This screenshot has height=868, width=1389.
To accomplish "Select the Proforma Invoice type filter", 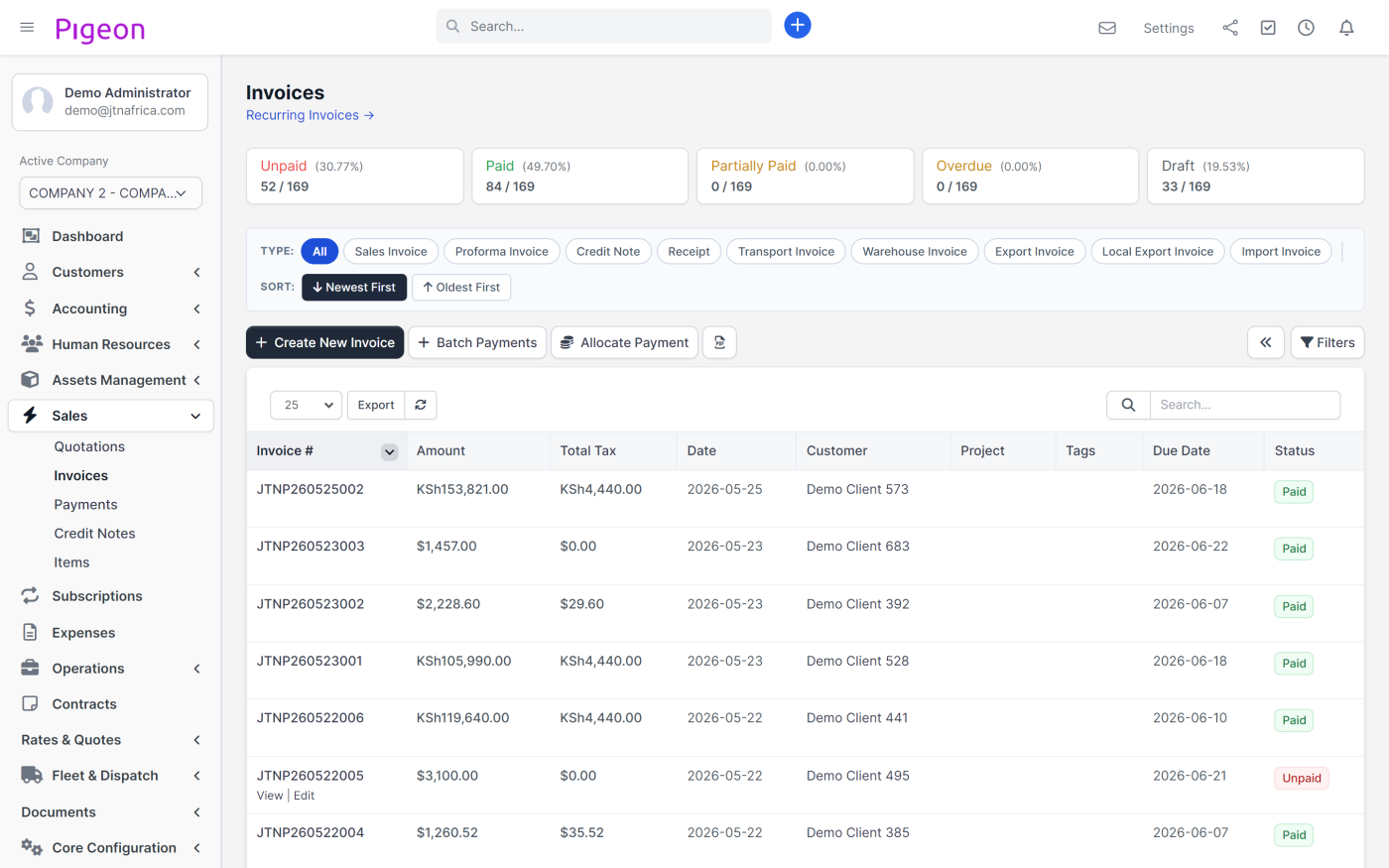I will click(502, 252).
